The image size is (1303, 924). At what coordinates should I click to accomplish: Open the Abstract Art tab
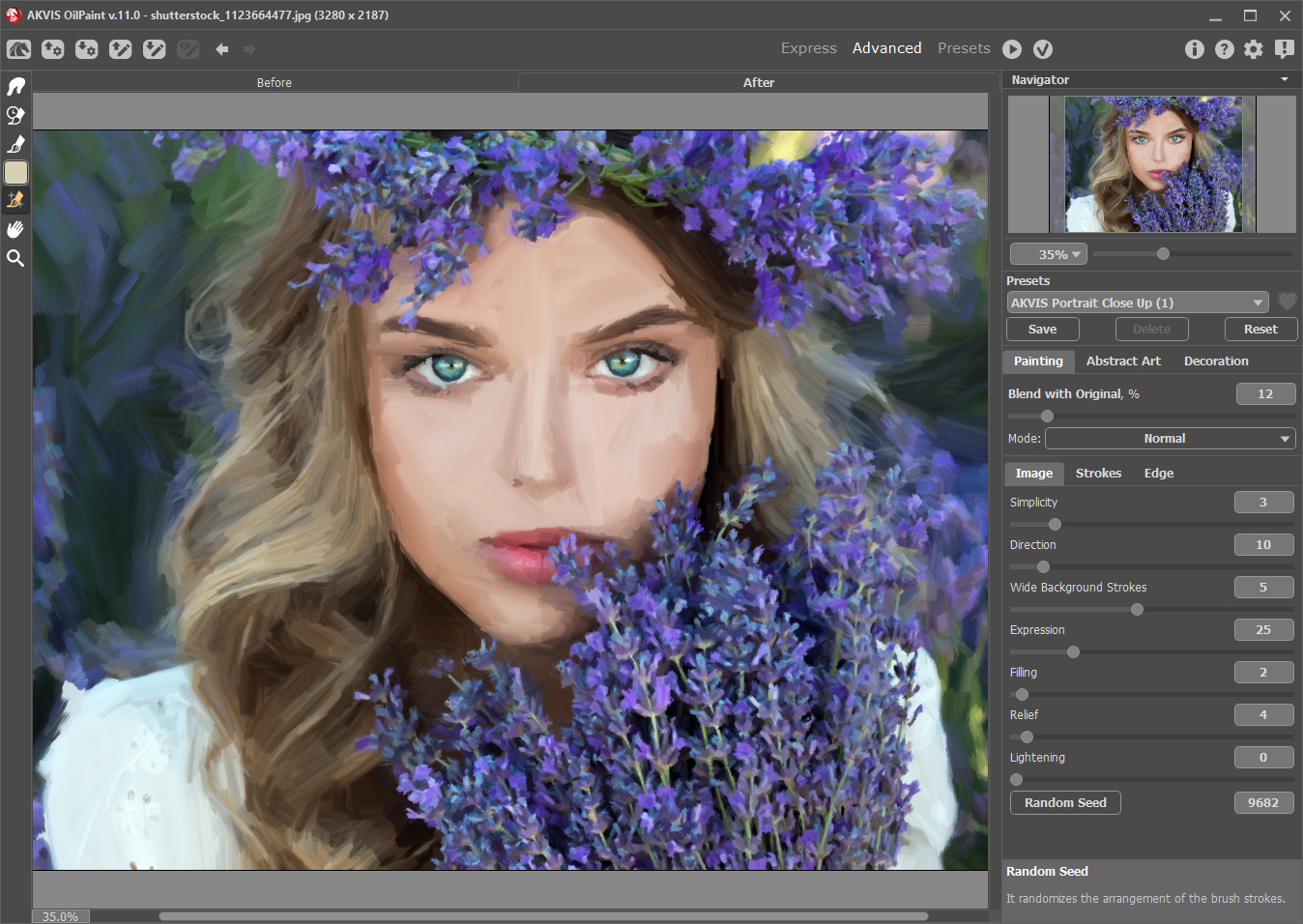tap(1122, 361)
